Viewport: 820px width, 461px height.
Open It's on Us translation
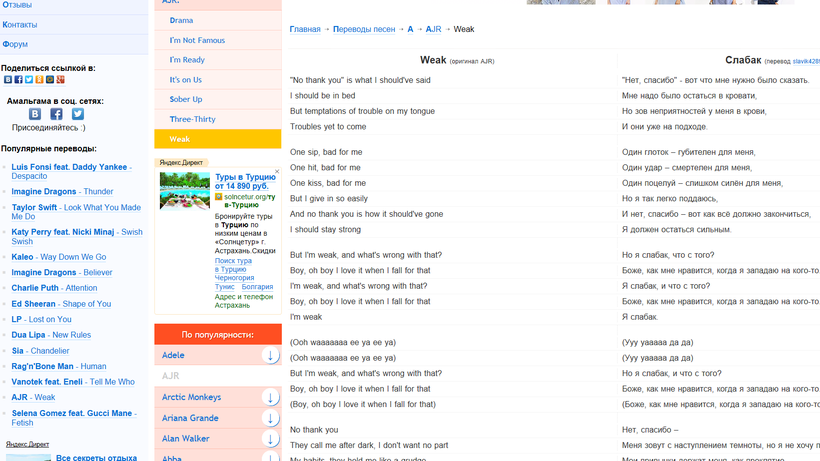[x=186, y=80]
